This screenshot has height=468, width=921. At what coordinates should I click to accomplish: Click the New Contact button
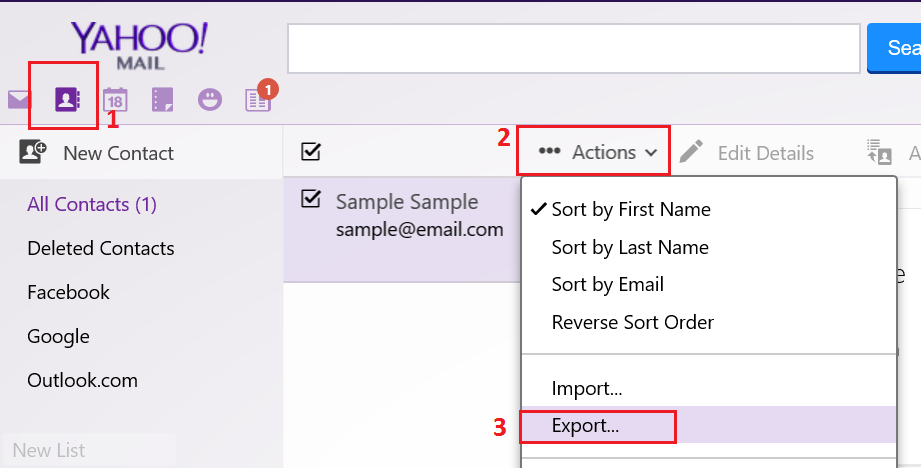coord(97,153)
